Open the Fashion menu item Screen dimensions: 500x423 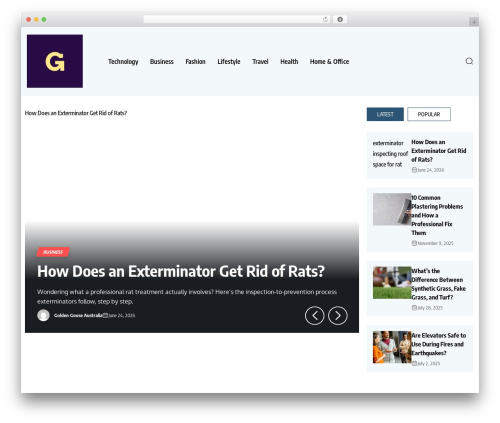(195, 62)
